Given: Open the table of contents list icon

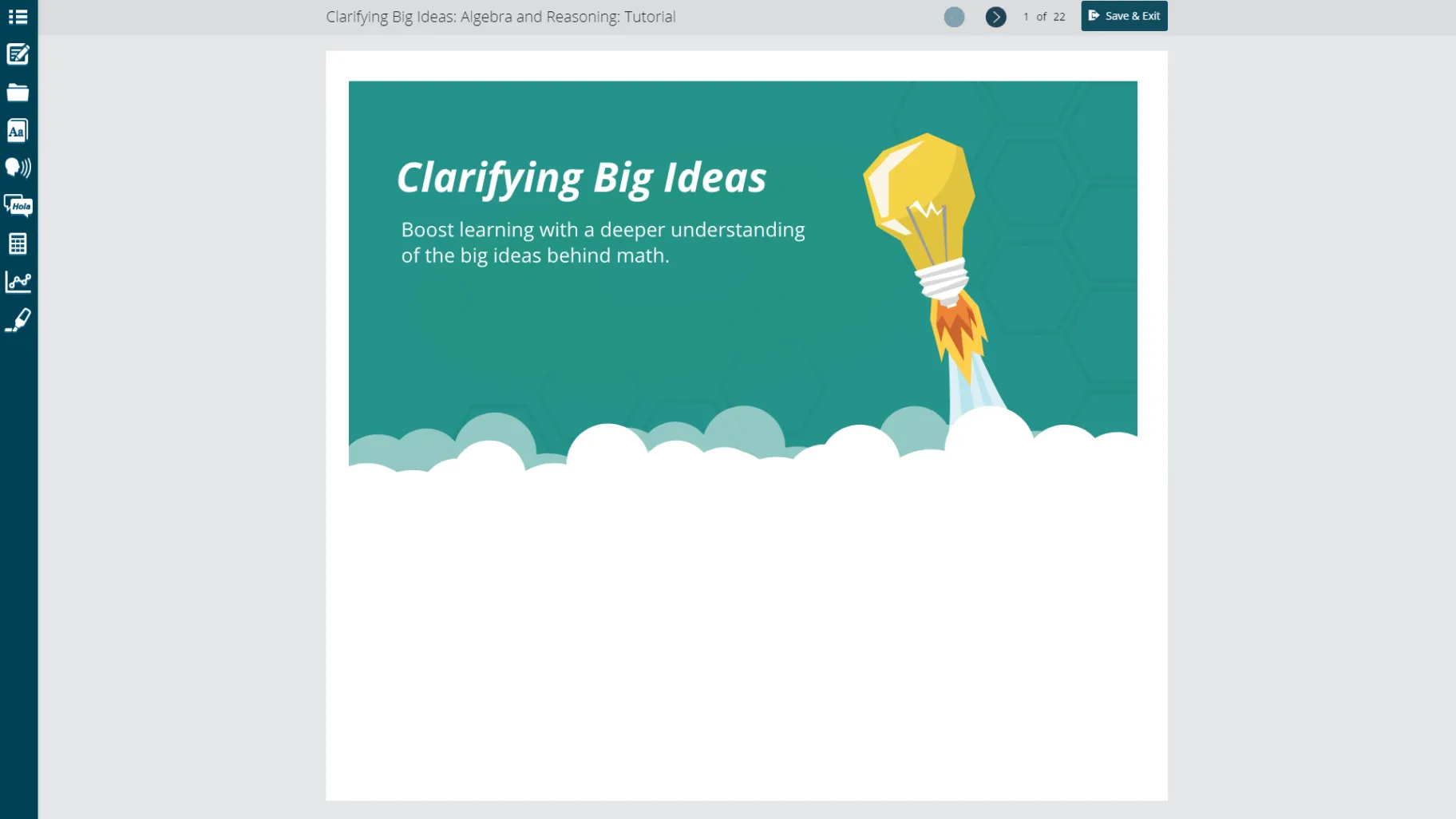Looking at the screenshot, I should pos(18,17).
